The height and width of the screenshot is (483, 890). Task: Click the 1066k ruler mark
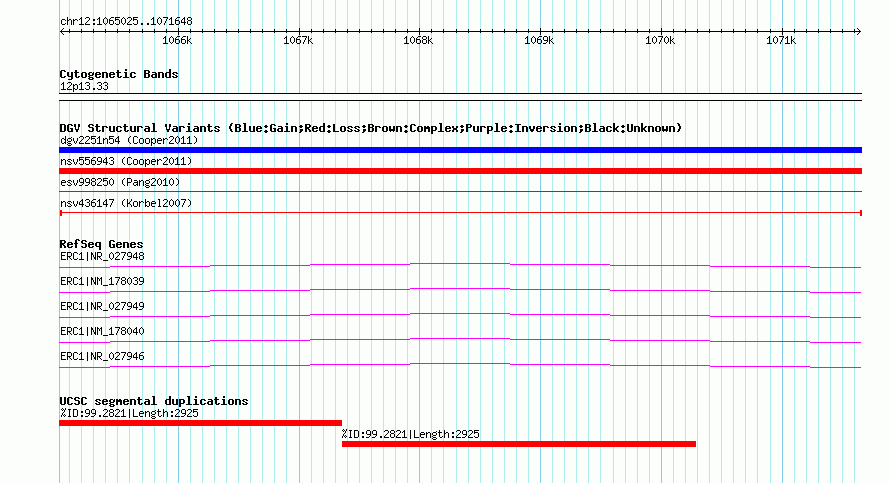click(x=177, y=40)
